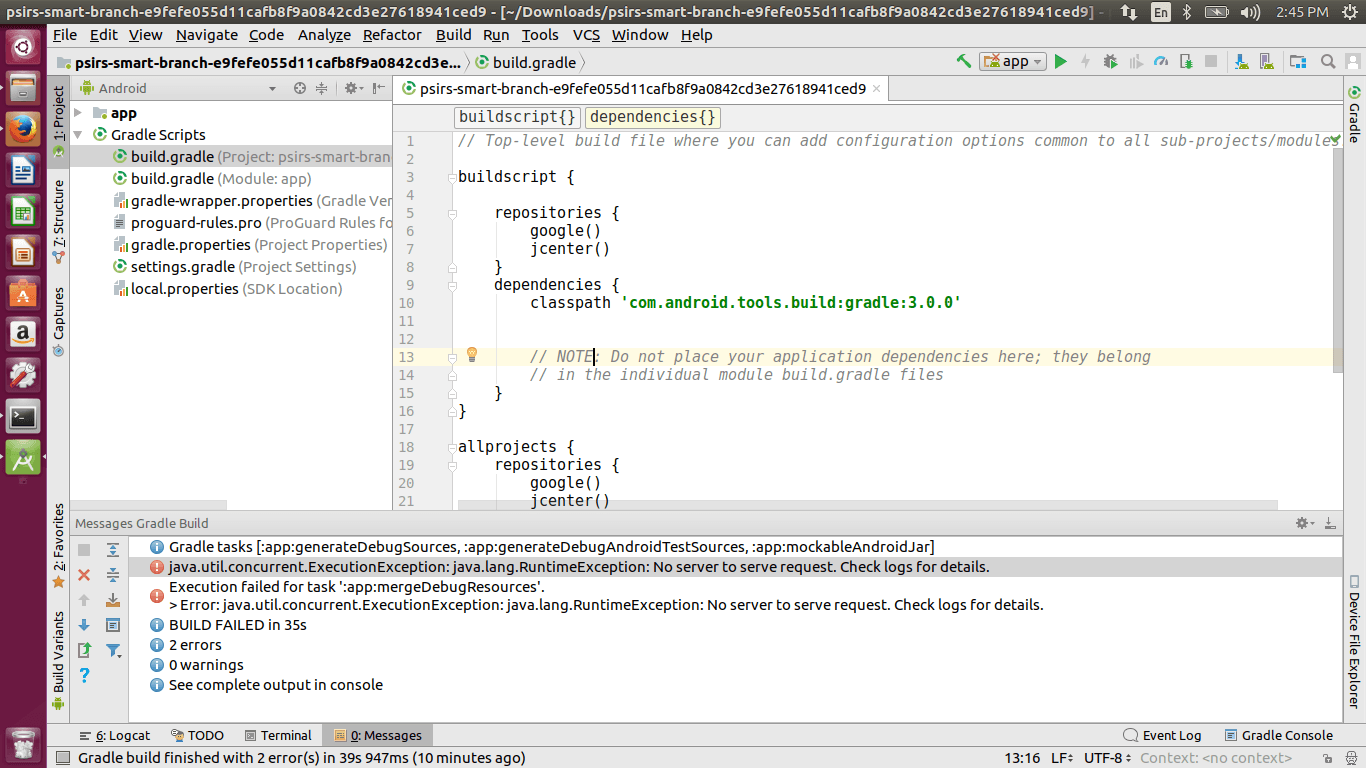
Task: Toggle Show Console Output icon in Messages
Action: point(113,625)
